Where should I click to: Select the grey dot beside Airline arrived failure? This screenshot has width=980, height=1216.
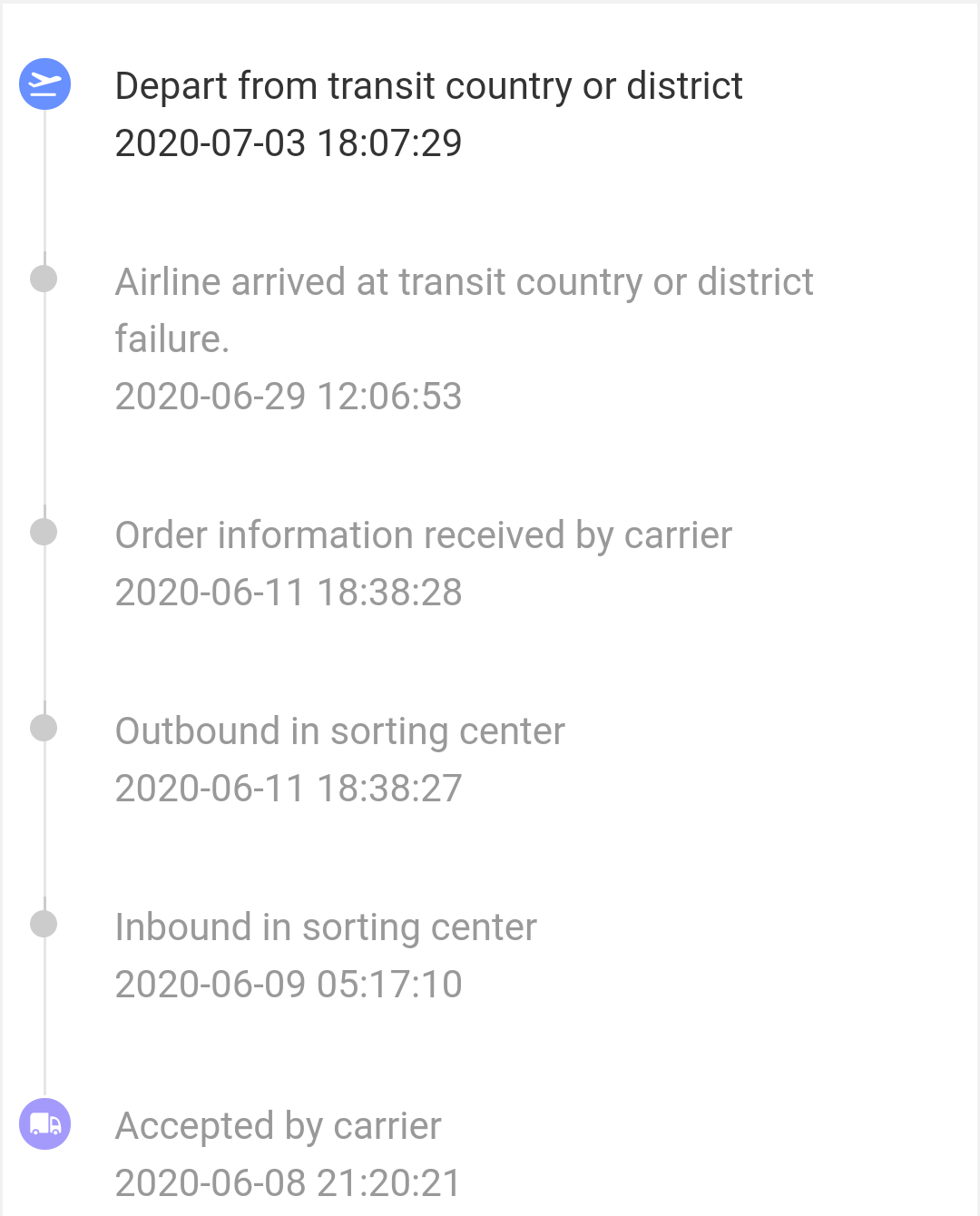44,279
